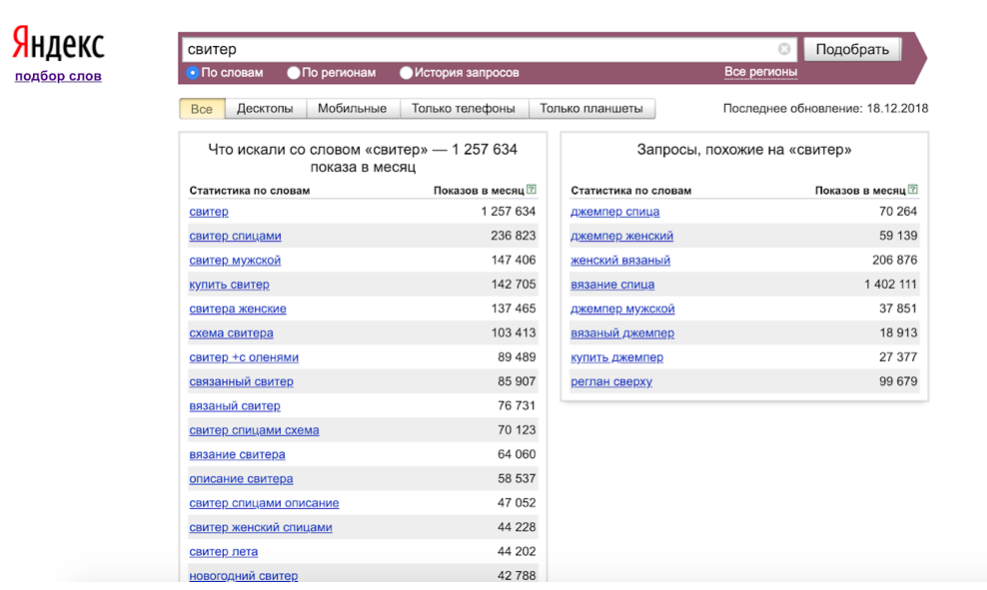Open the 'купить свитер' keyword link
This screenshot has width=987, height=590.
click(x=229, y=285)
